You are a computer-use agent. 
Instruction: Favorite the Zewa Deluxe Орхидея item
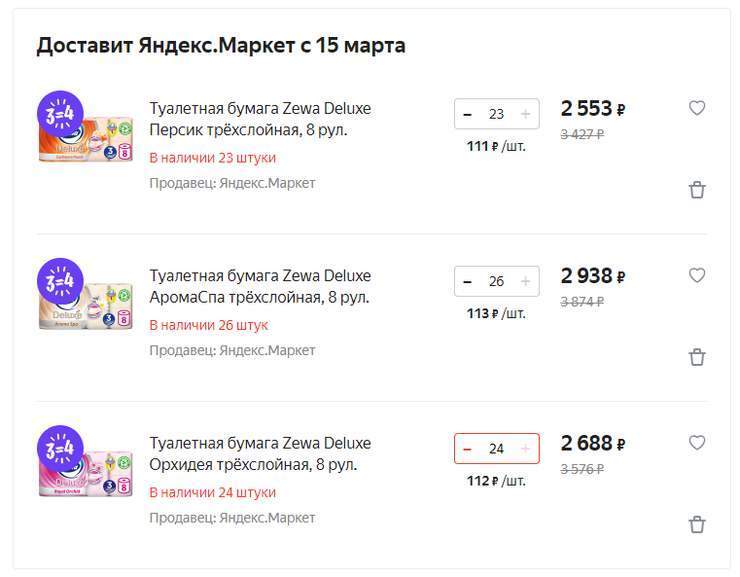pos(697,443)
